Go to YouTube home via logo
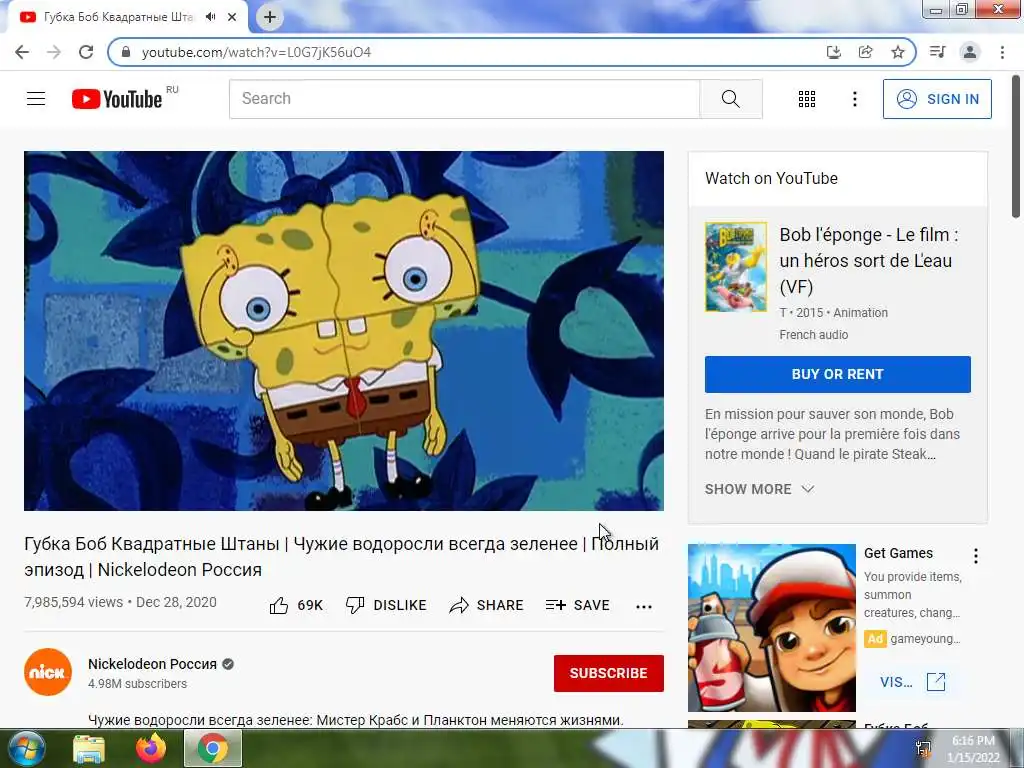Screen dimensions: 1024x768 (117, 99)
